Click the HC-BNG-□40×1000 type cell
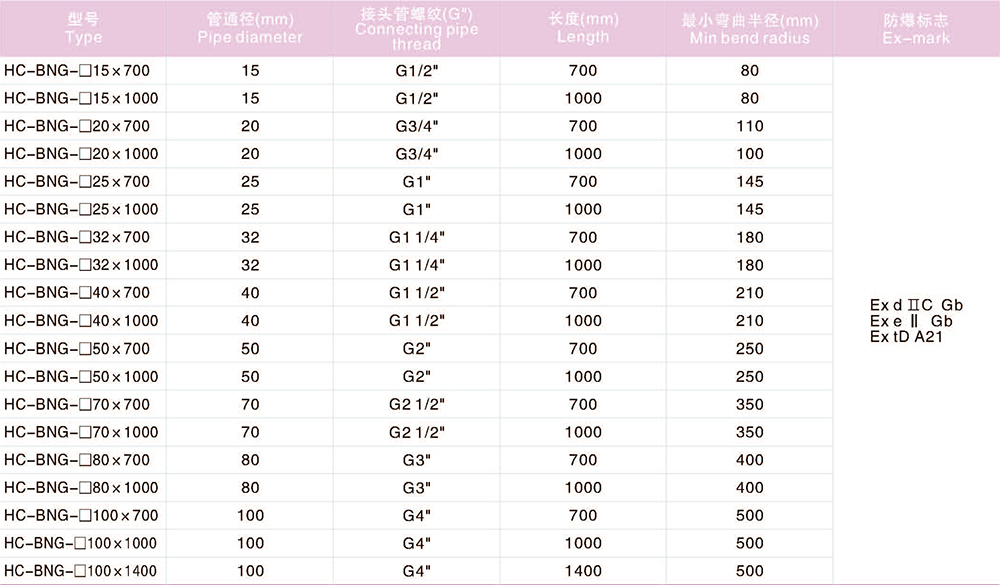Image resolution: width=1000 pixels, height=585 pixels. [81, 321]
